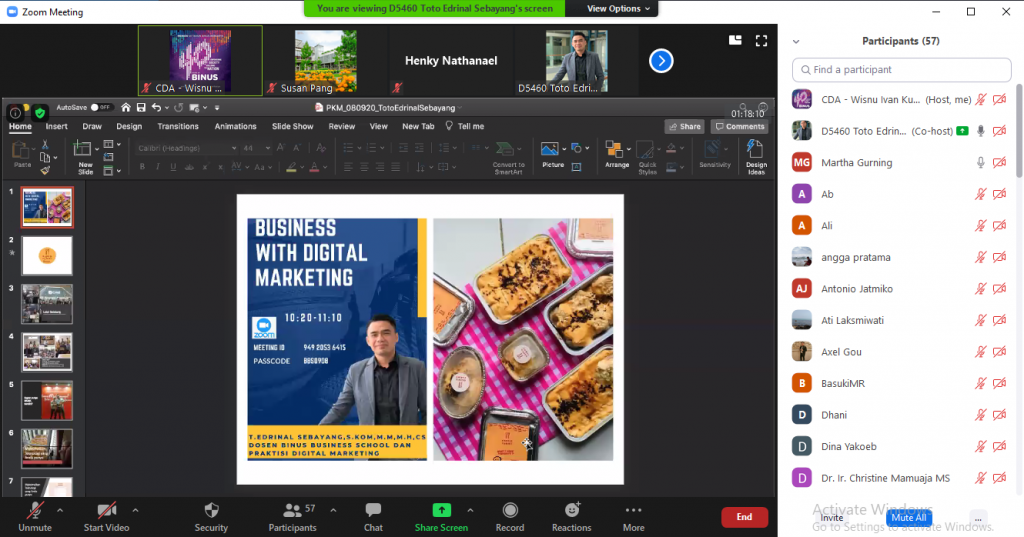Select Martha Gurning in participants list

pos(856,162)
